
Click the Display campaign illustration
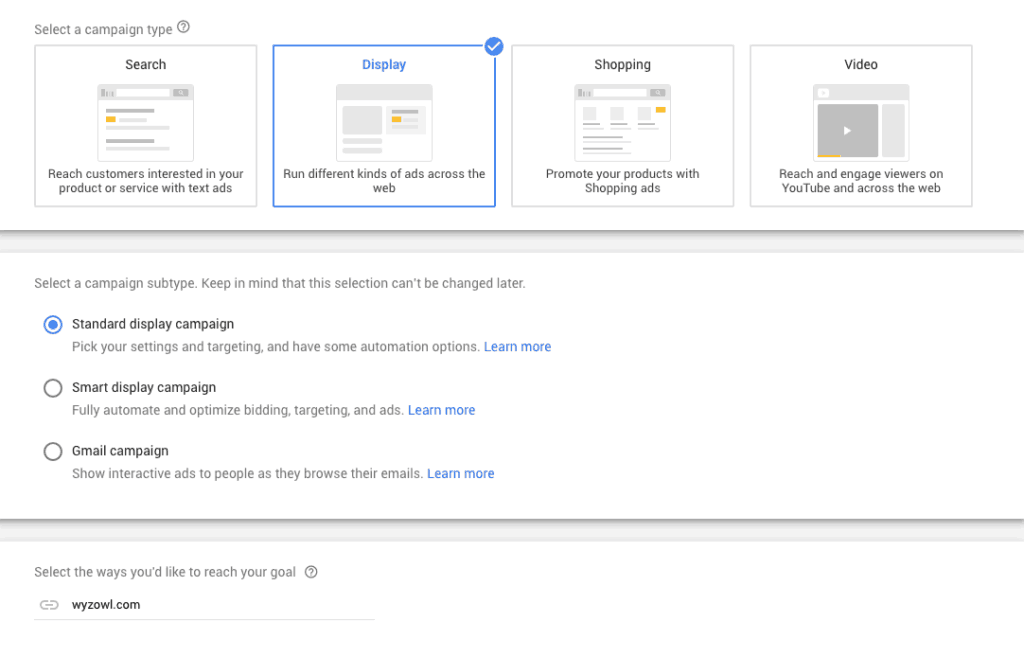384,123
